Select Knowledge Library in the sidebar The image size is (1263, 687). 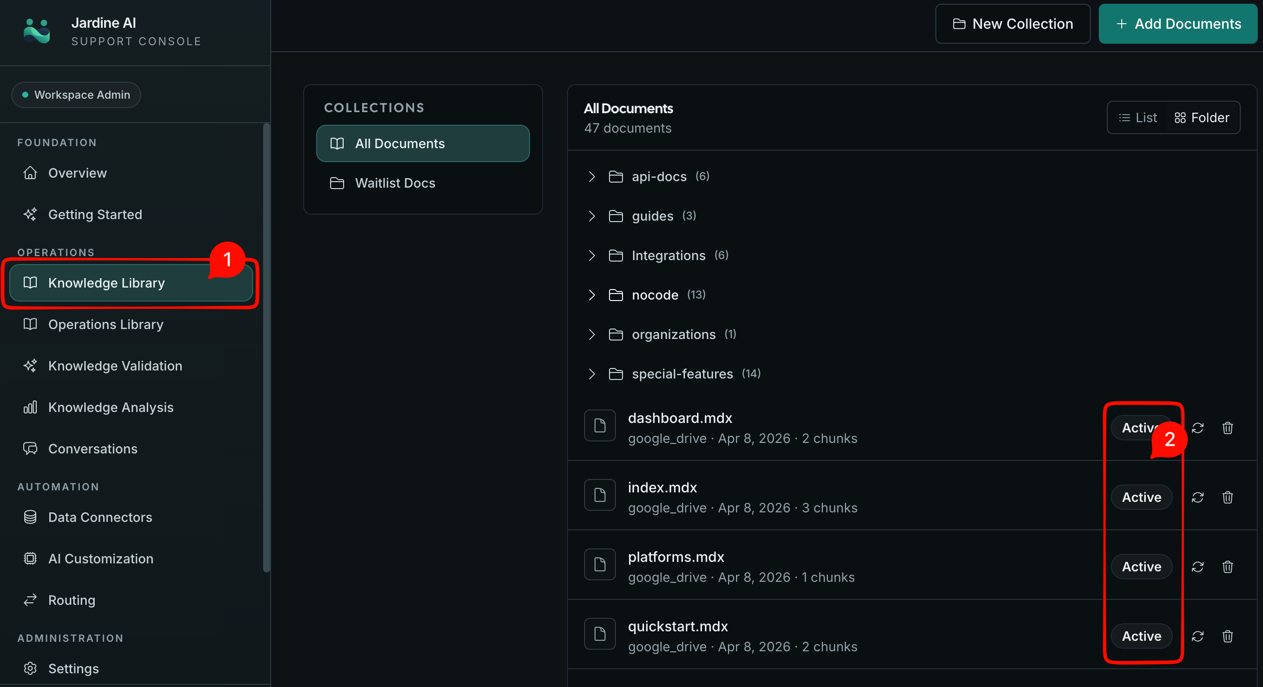131,283
